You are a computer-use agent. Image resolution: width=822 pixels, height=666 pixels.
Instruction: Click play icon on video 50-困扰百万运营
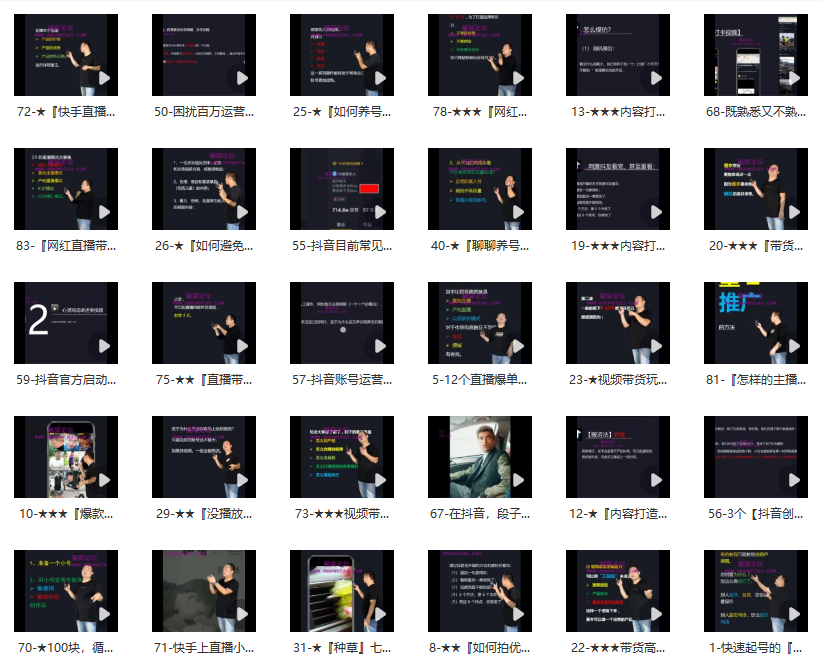point(242,78)
